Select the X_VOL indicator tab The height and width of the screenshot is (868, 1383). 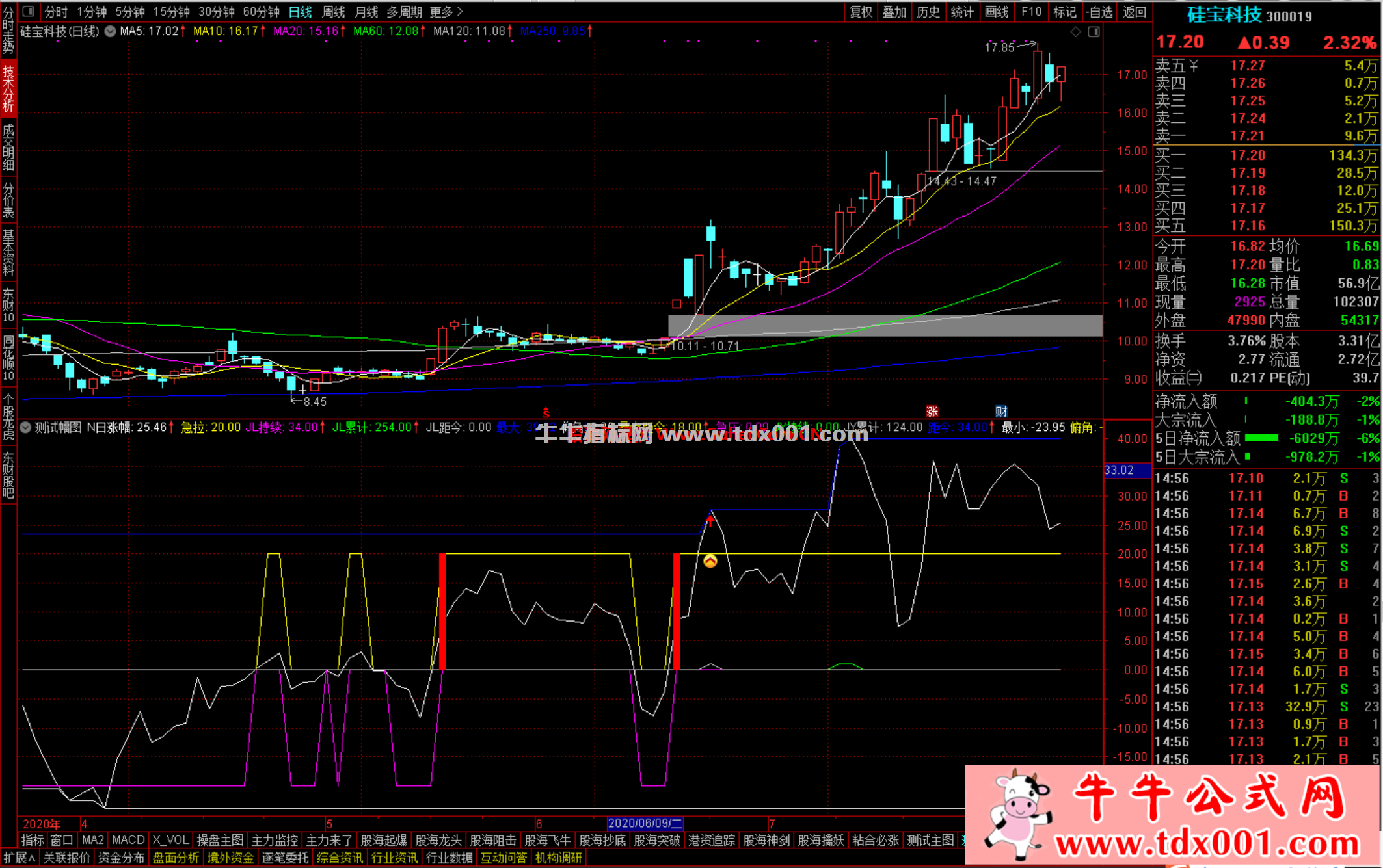point(170,840)
